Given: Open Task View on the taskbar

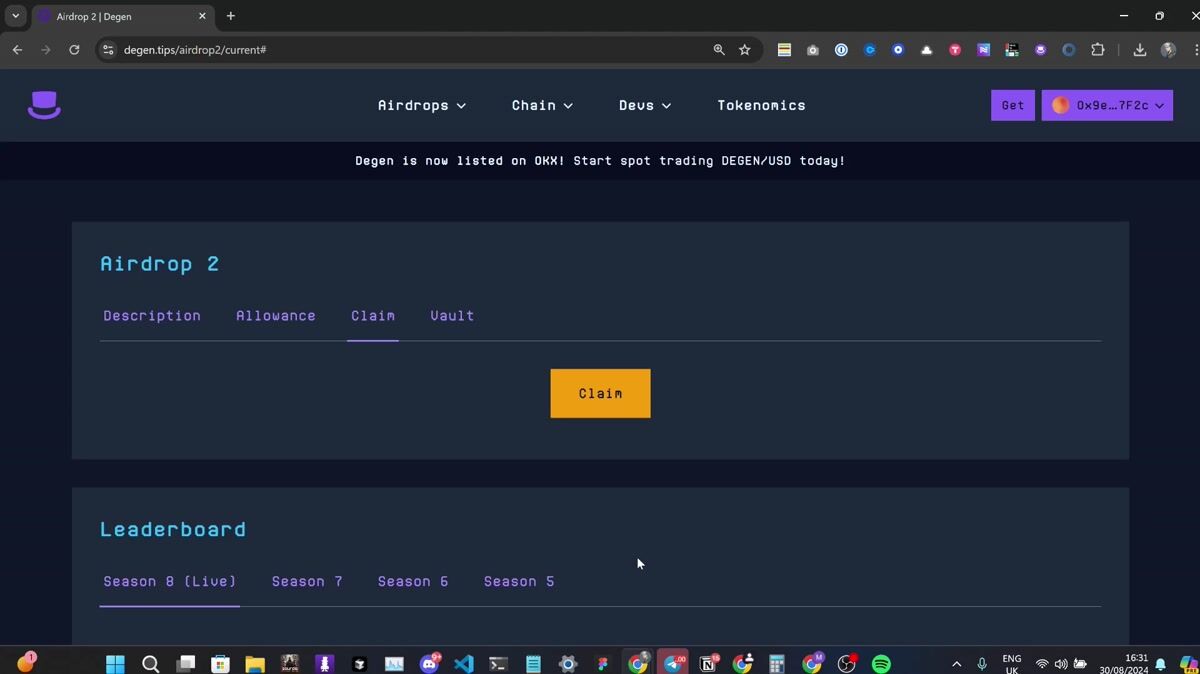Looking at the screenshot, I should click(185, 664).
